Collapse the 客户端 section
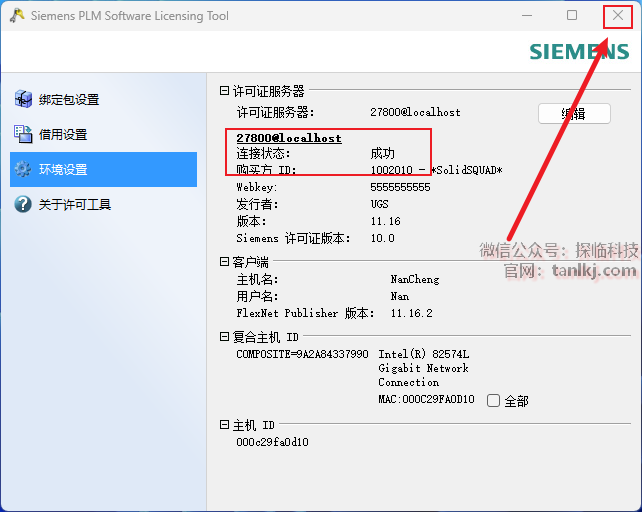Image resolution: width=642 pixels, height=512 pixels. (x=224, y=261)
